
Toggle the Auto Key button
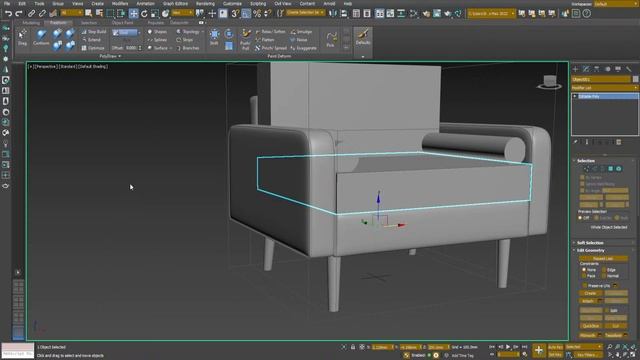(x=555, y=347)
